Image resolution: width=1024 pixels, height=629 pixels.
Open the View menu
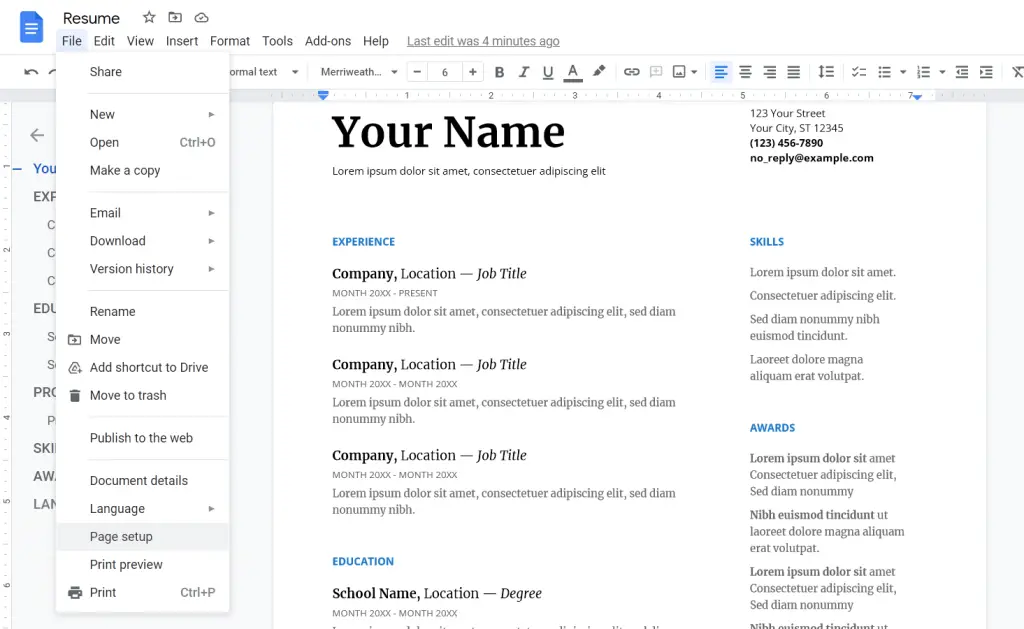(x=140, y=41)
